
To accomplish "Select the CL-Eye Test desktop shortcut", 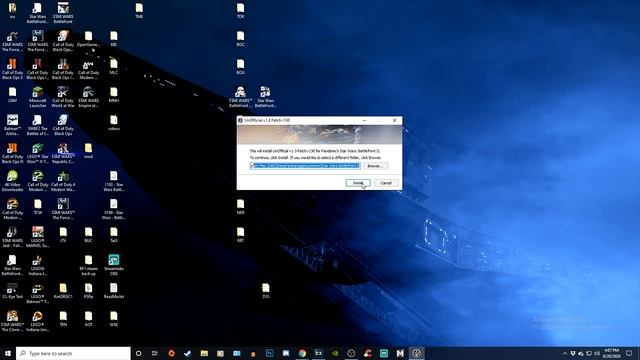I will [12, 291].
